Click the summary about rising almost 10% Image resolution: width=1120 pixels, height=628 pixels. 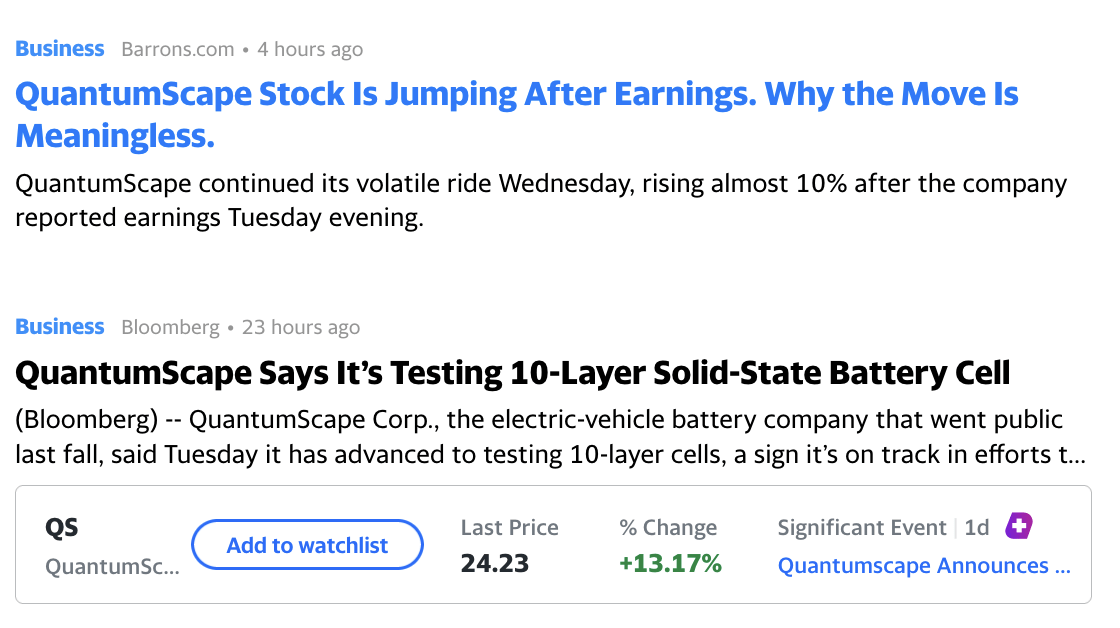[541, 201]
